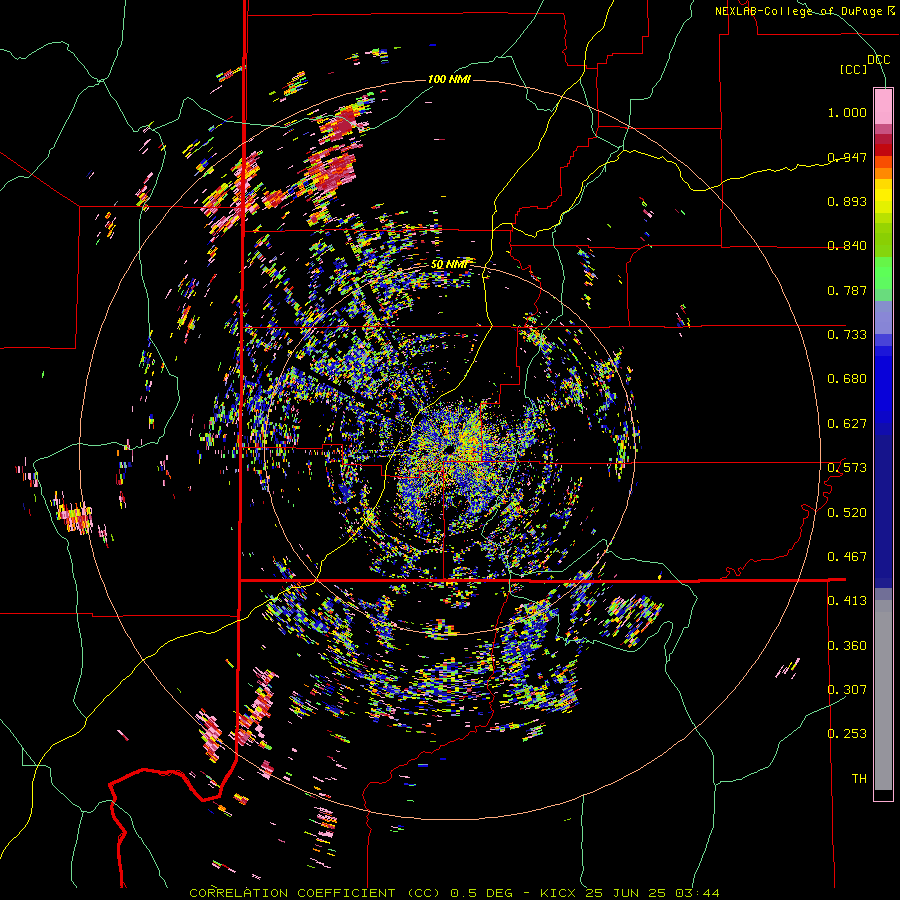
Task: Click the "1.000" scale value
Action: click(x=847, y=112)
